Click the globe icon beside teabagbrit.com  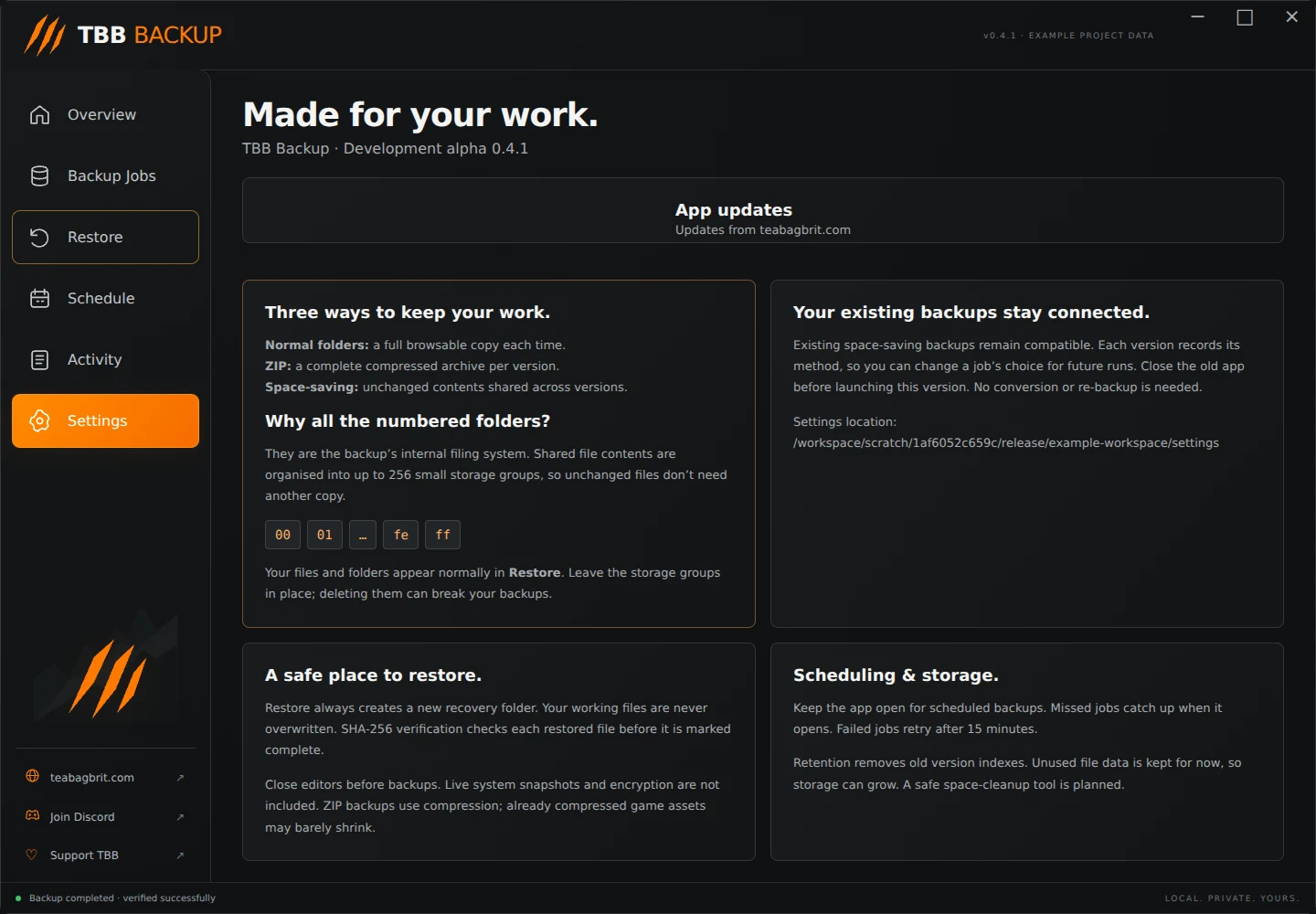point(32,776)
